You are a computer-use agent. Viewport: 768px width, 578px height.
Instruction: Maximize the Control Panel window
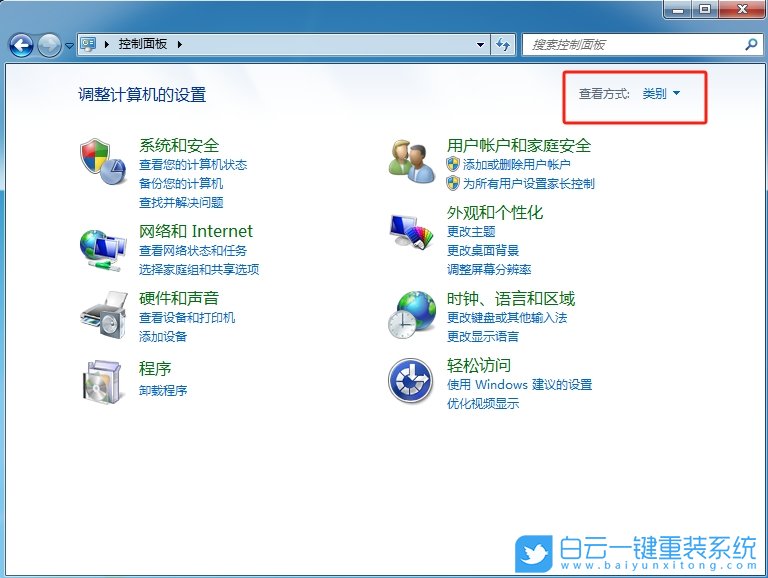[x=705, y=9]
